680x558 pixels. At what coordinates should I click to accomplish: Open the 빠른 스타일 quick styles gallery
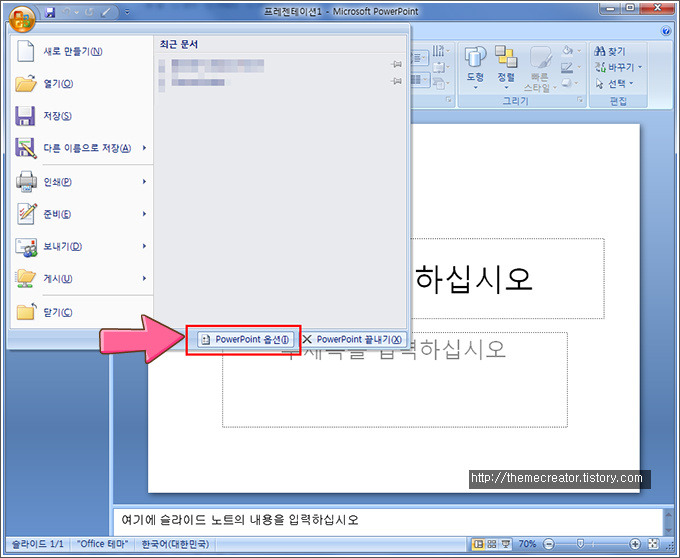[x=539, y=69]
